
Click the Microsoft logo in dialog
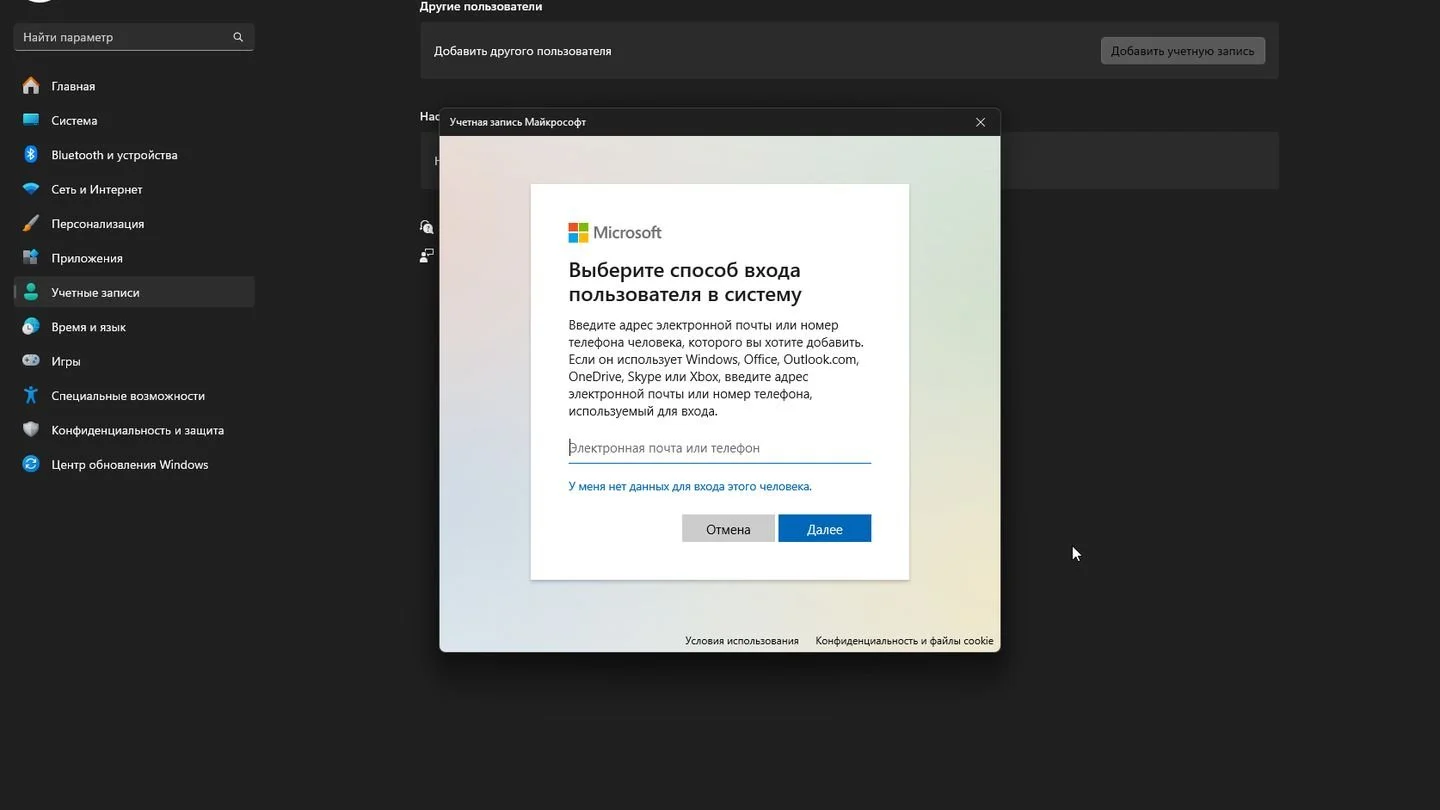615,233
